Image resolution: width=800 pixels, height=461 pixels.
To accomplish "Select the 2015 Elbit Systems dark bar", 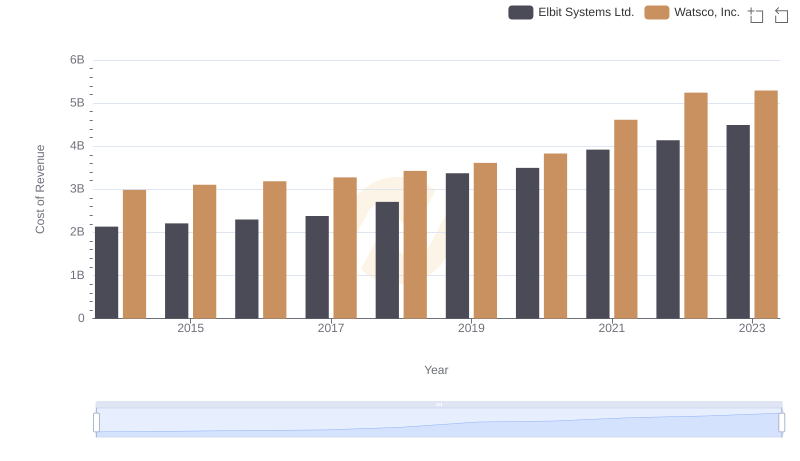I will (x=177, y=271).
